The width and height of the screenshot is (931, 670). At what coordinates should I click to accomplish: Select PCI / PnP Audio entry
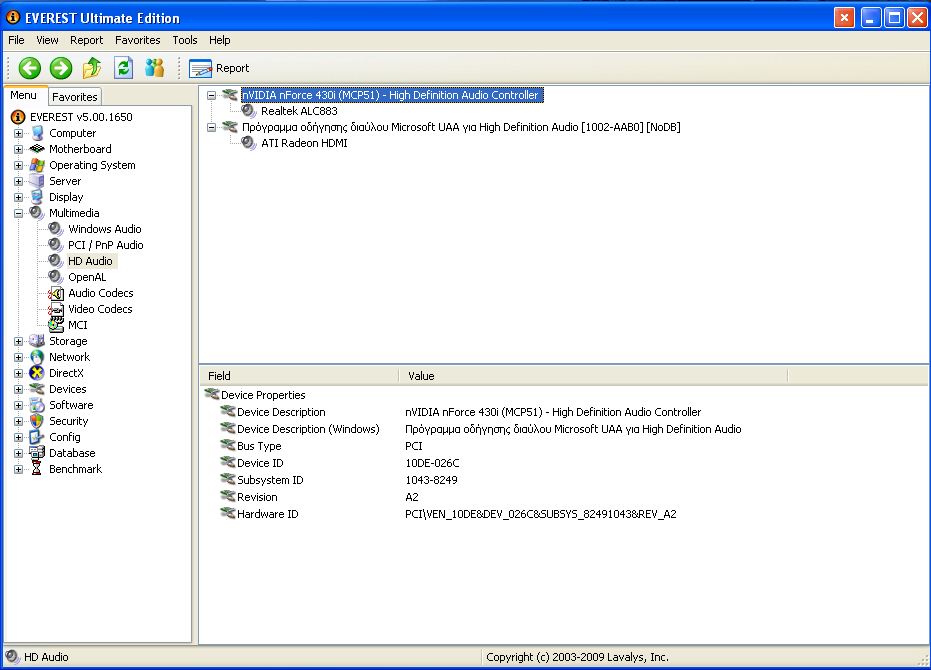pos(106,245)
